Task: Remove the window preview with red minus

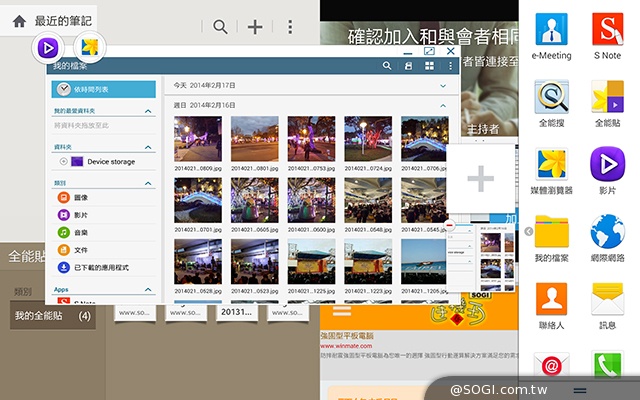Action: [449, 224]
